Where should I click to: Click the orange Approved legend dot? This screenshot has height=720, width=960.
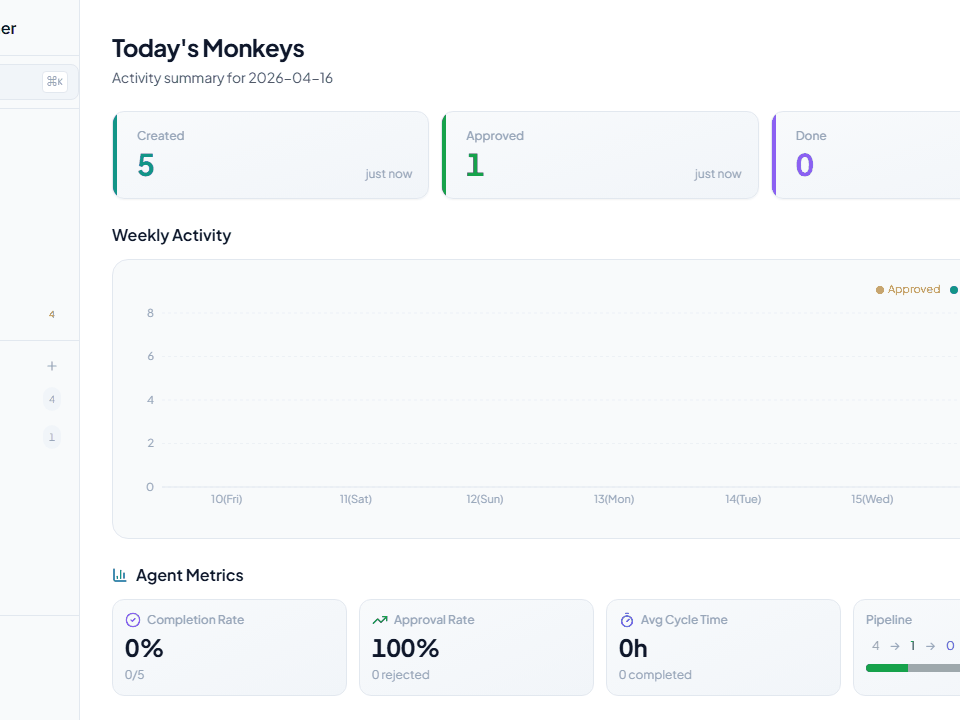click(x=878, y=289)
